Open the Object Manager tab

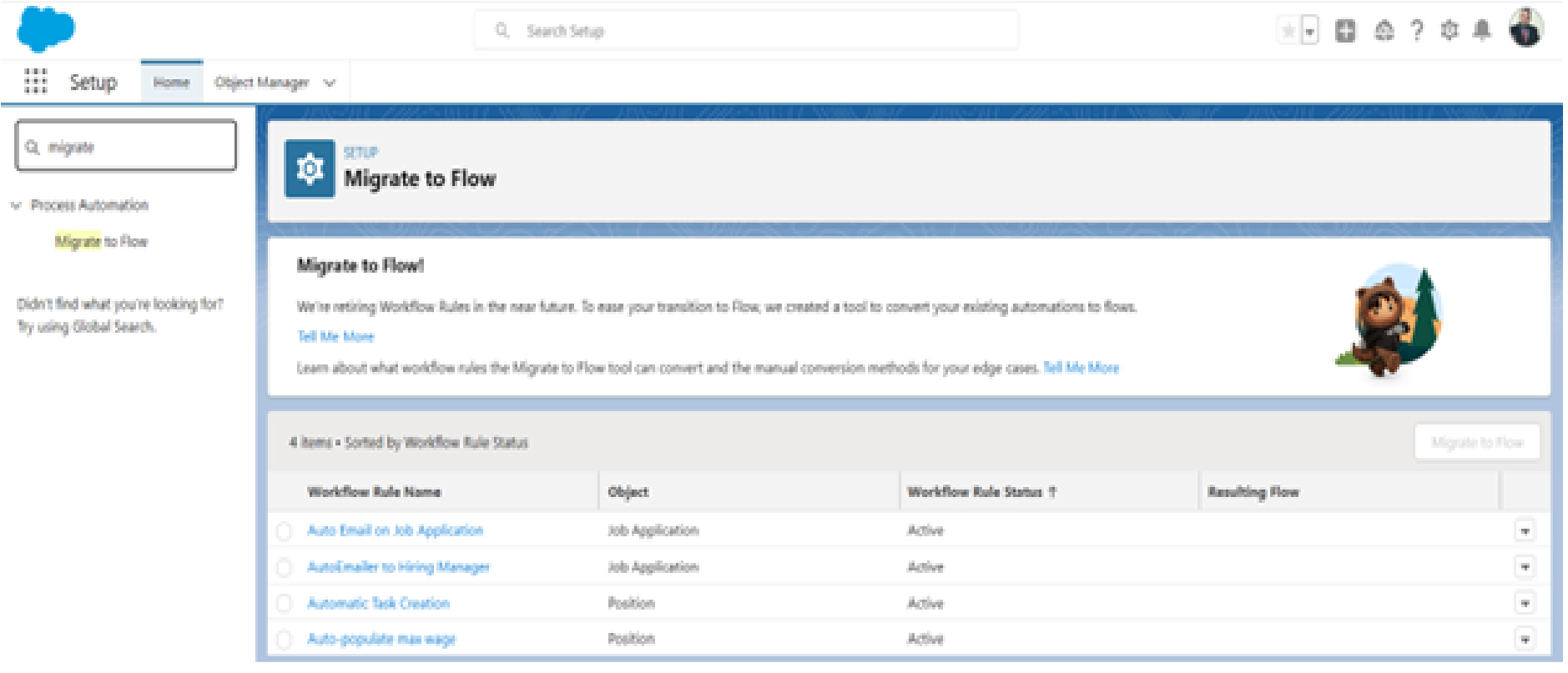point(261,83)
